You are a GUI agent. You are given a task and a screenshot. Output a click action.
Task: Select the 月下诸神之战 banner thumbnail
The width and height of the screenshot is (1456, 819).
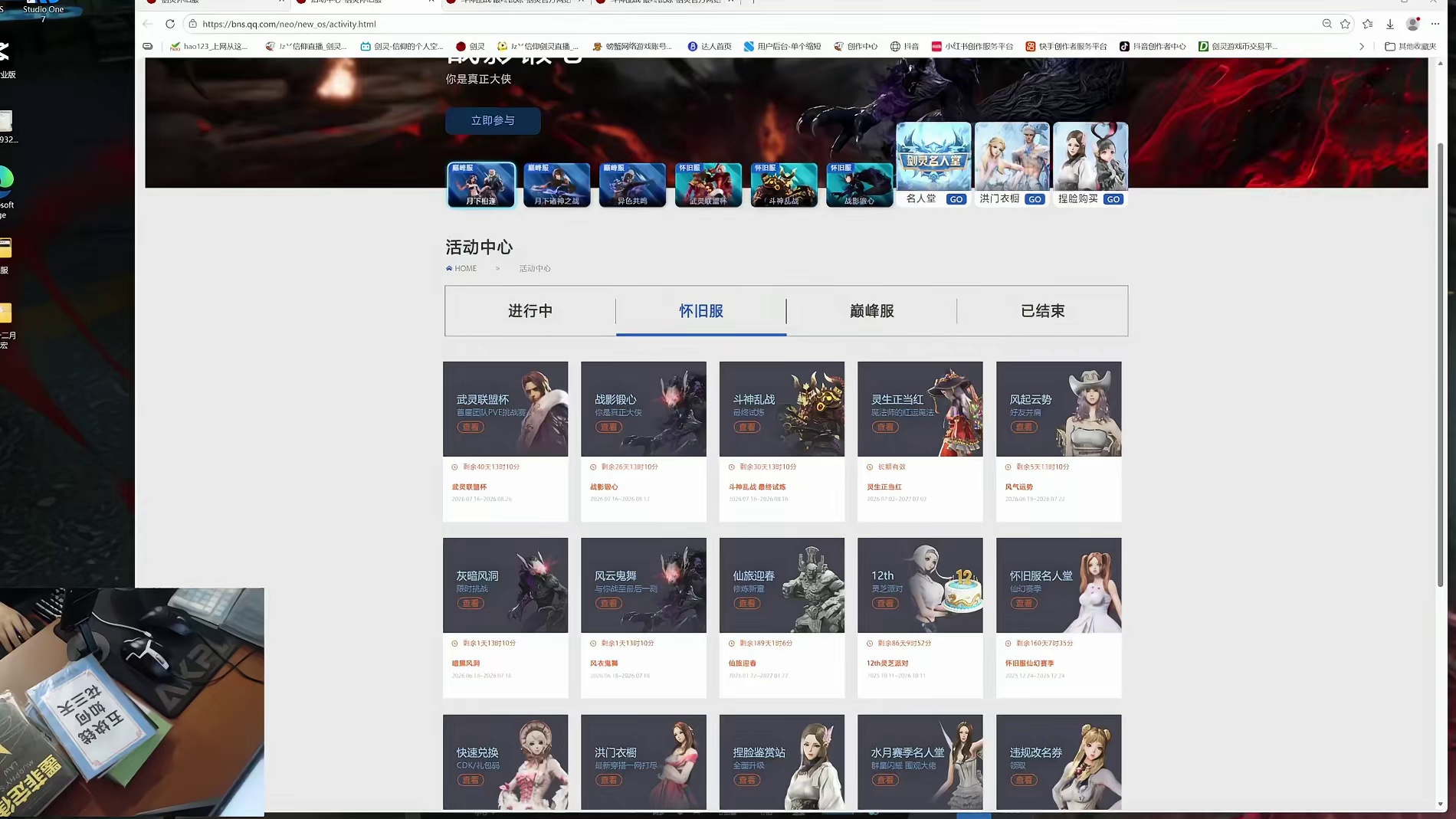557,185
